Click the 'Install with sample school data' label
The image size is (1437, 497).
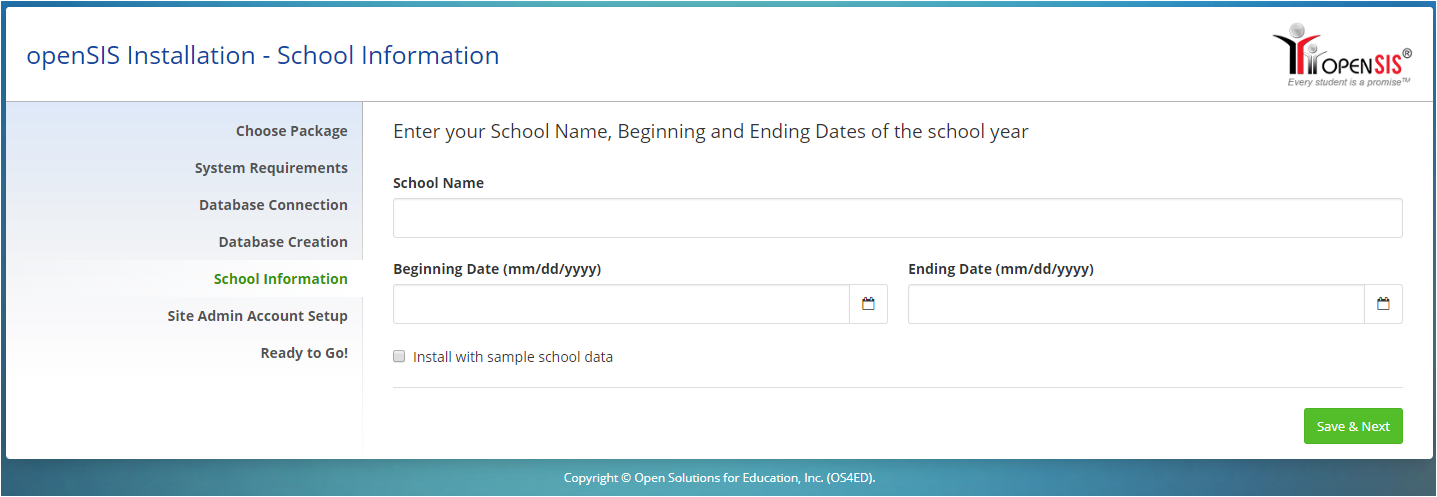(512, 357)
